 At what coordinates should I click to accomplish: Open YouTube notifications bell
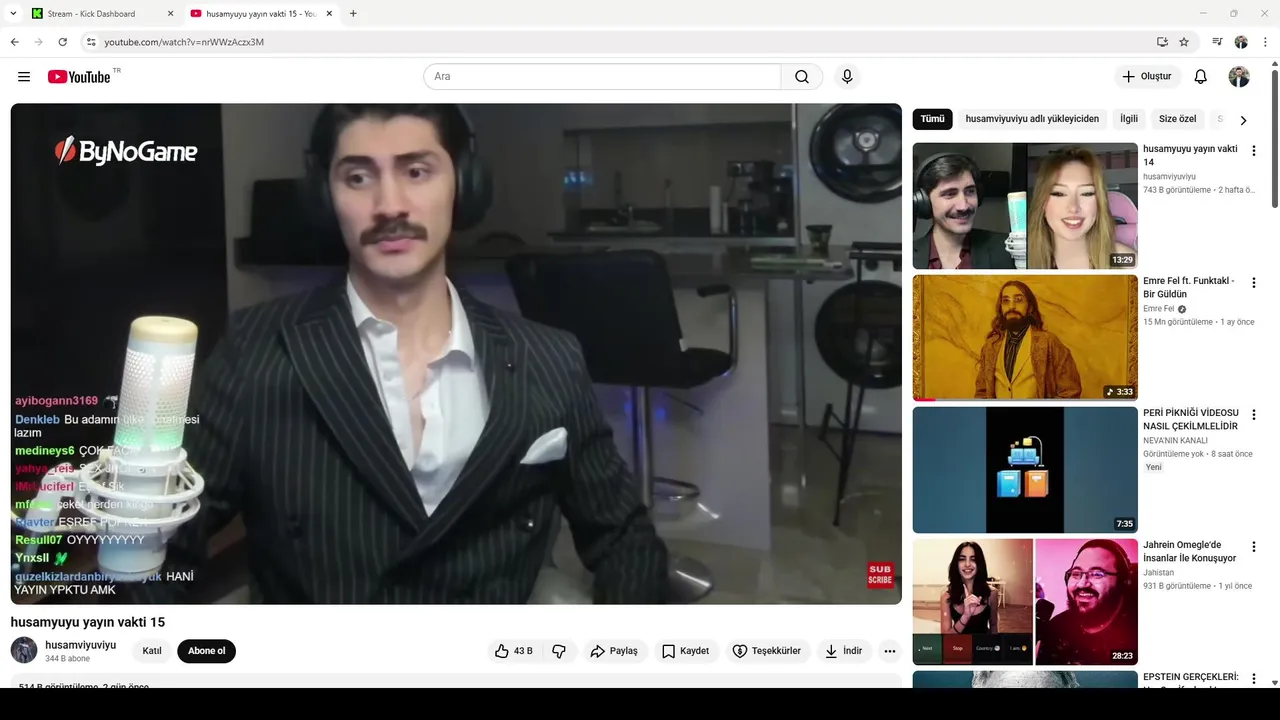(1201, 77)
